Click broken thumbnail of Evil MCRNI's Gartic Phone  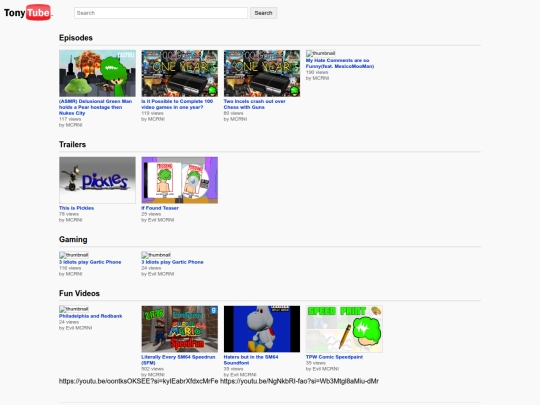156,255
